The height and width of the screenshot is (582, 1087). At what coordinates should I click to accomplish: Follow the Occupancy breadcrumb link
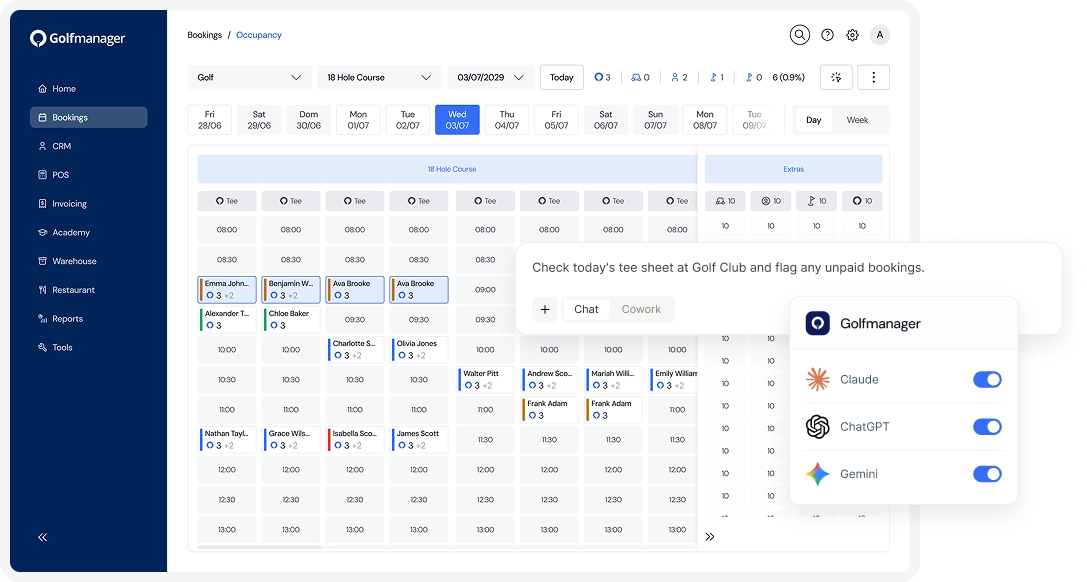[x=259, y=35]
